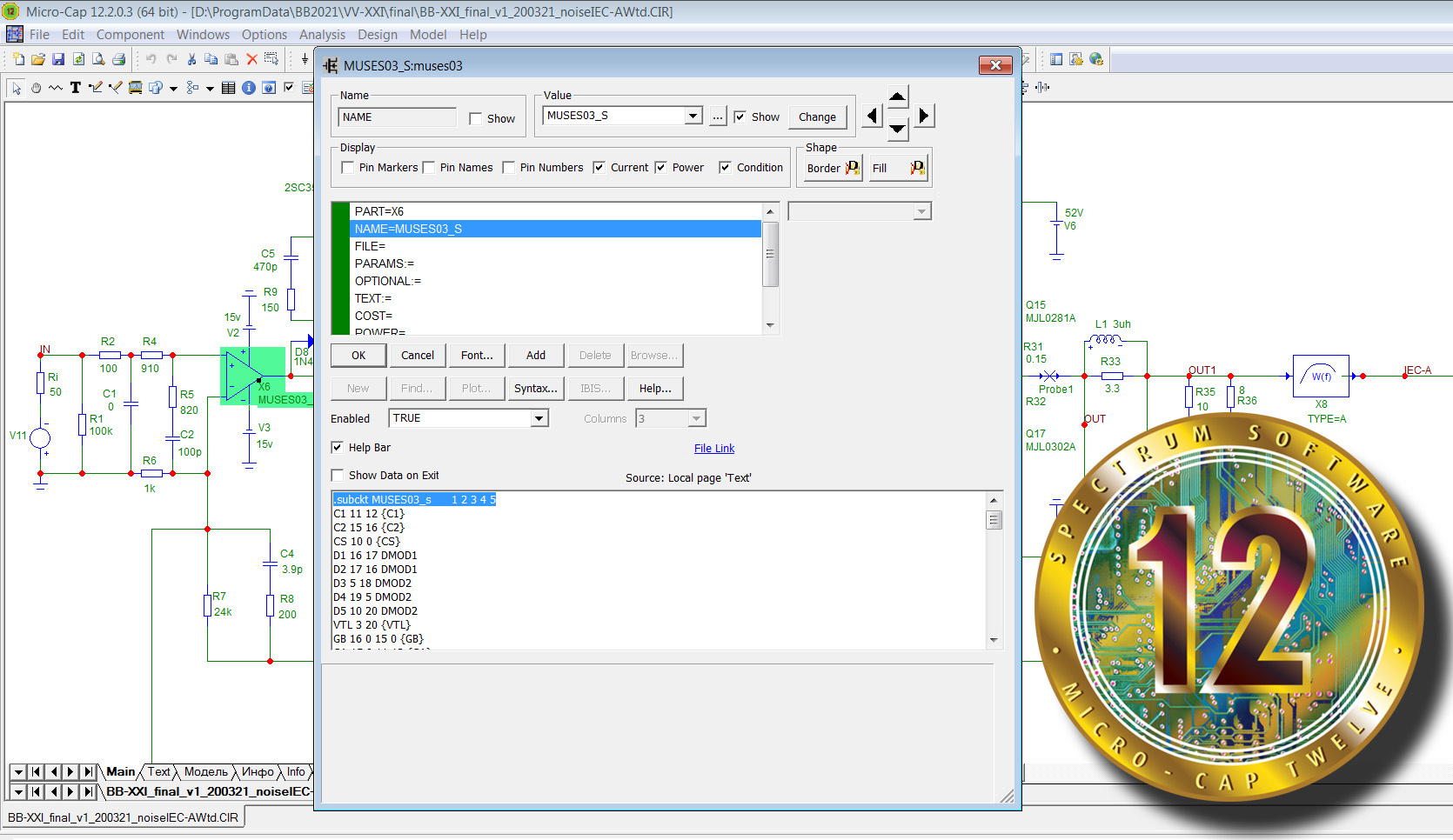The image size is (1453, 840).
Task: Uncheck the Power display checkbox
Action: 661,168
